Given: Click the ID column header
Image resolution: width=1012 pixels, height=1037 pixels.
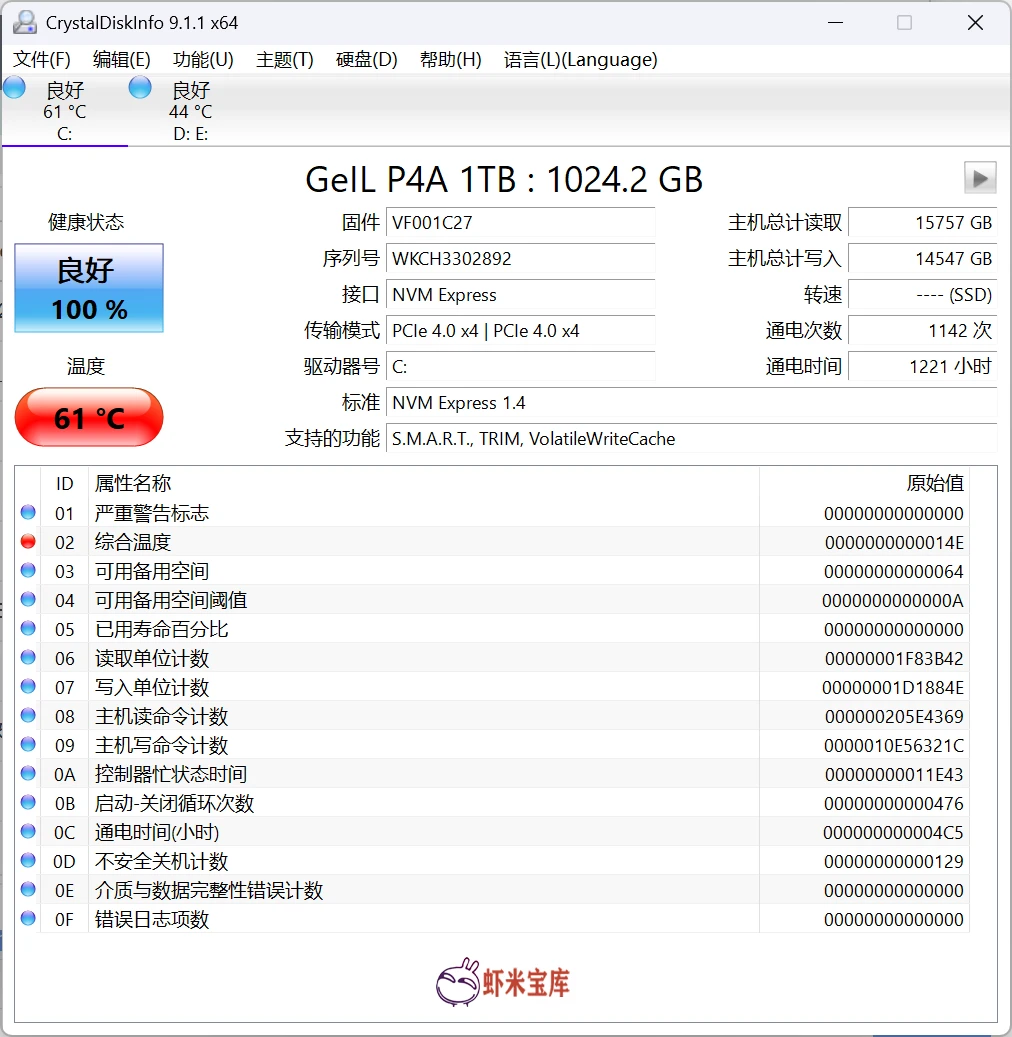Looking at the screenshot, I should tap(64, 483).
